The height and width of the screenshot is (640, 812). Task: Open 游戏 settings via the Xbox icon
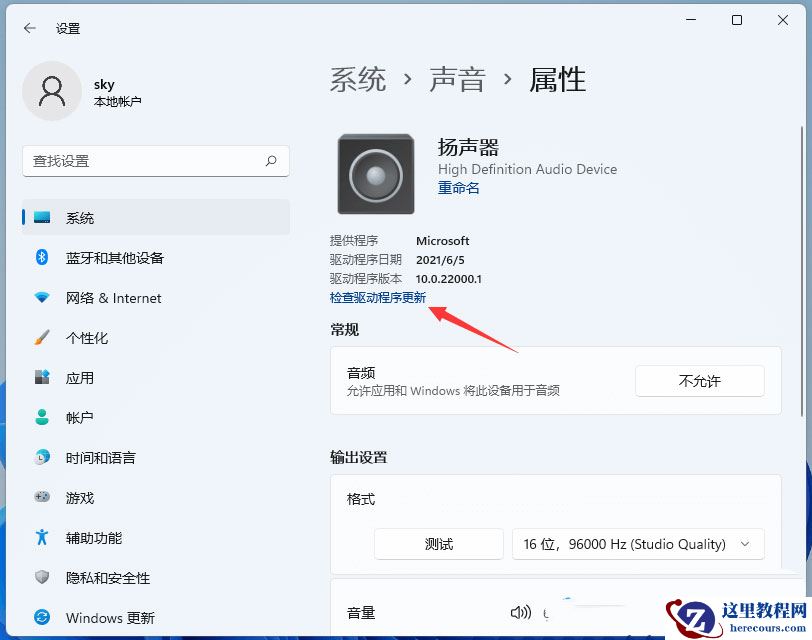[x=40, y=498]
